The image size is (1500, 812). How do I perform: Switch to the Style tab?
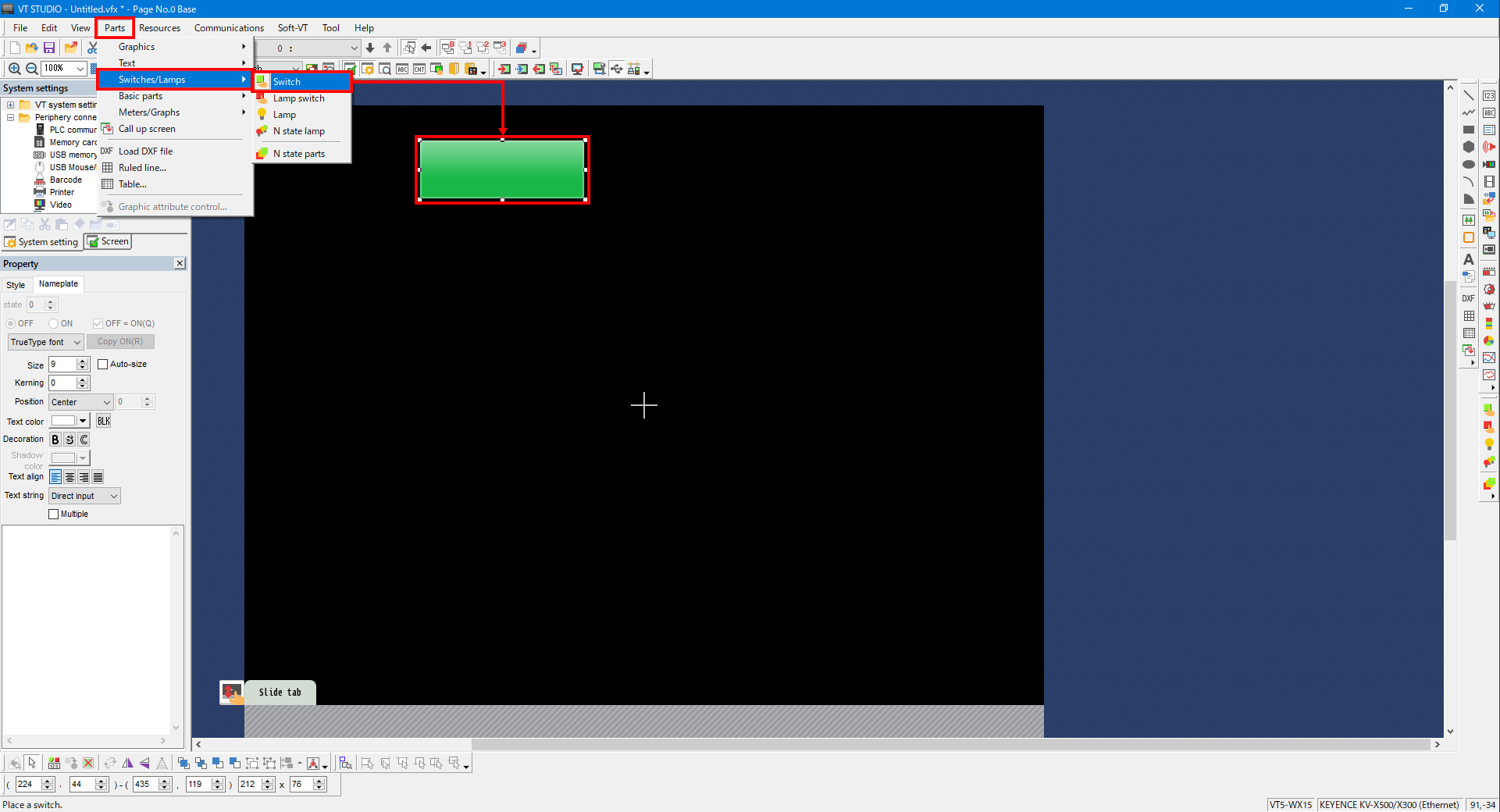[x=16, y=285]
